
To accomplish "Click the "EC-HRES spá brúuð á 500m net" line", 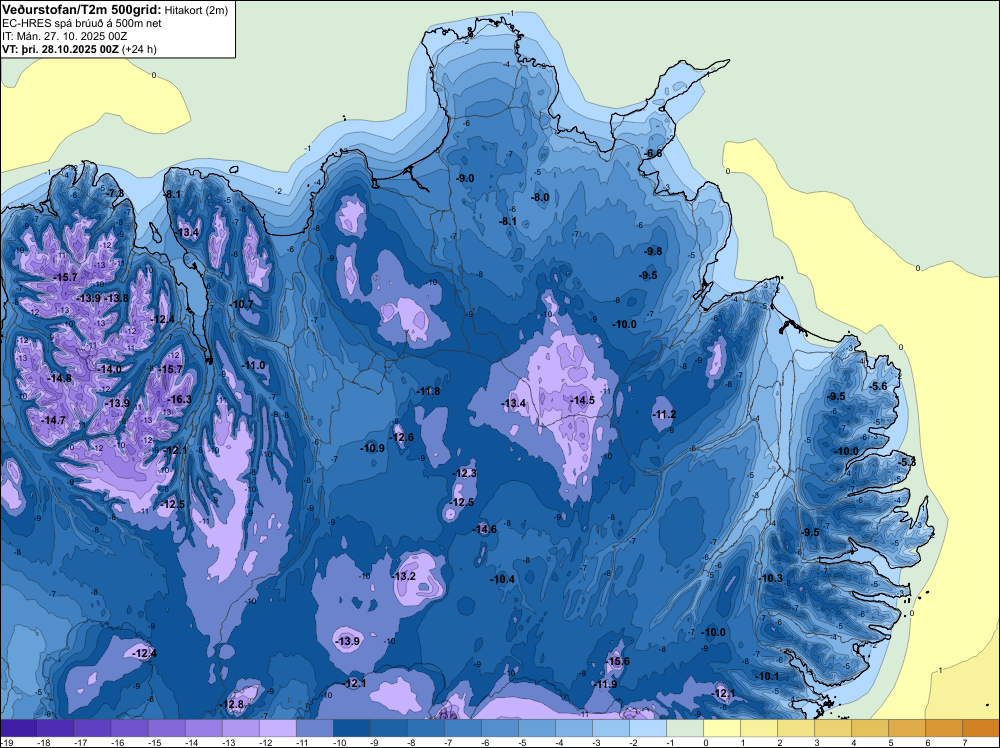I will pyautogui.click(x=82, y=23).
